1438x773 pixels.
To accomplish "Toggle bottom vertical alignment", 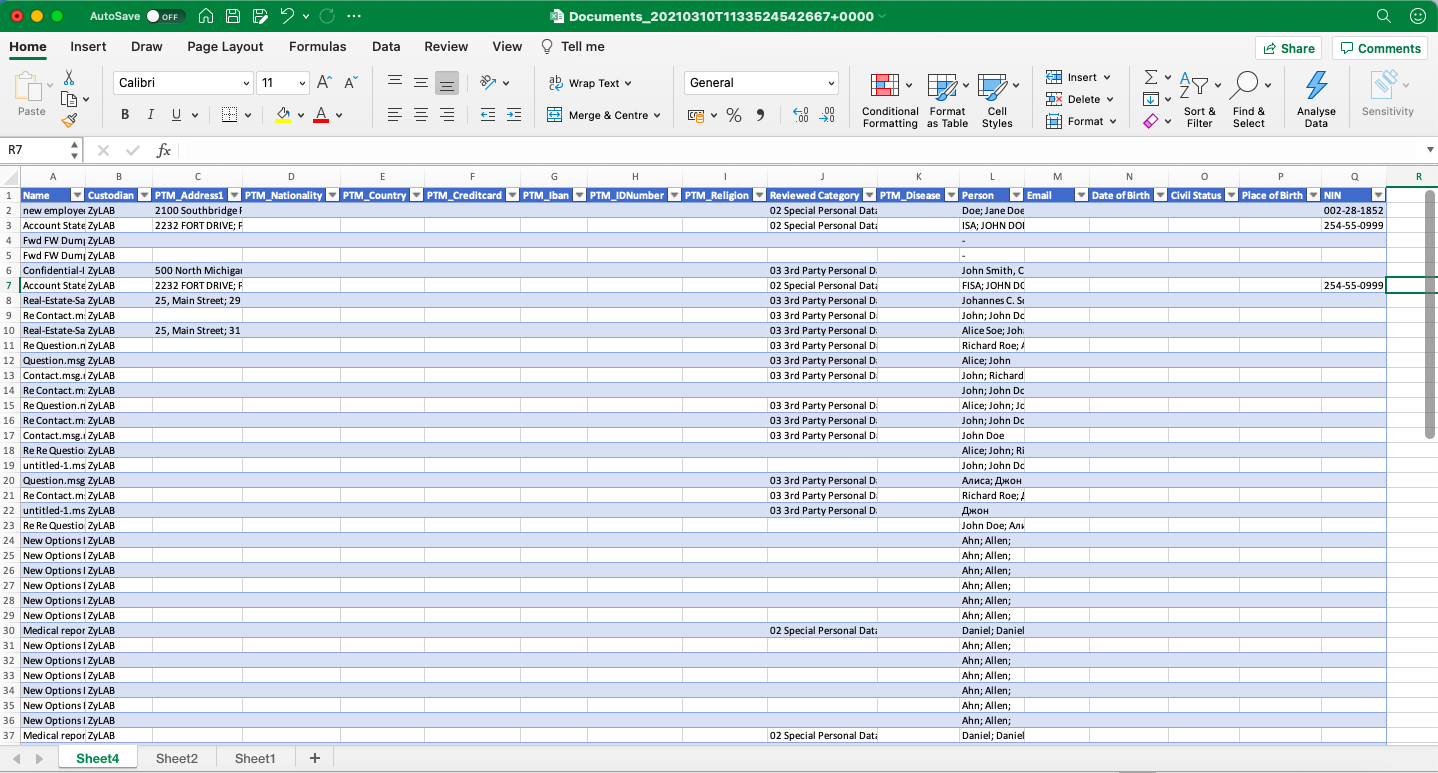I will click(x=447, y=83).
